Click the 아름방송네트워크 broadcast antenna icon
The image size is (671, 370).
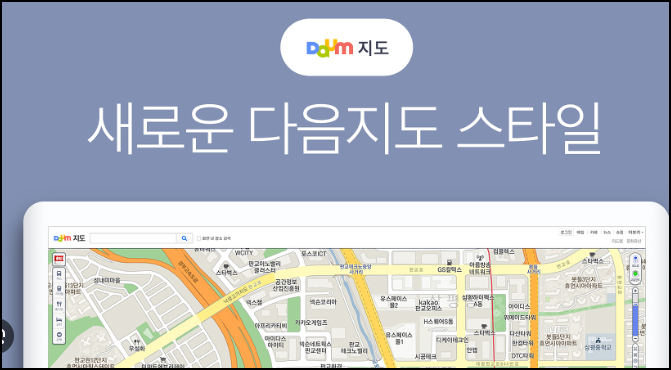[480, 257]
